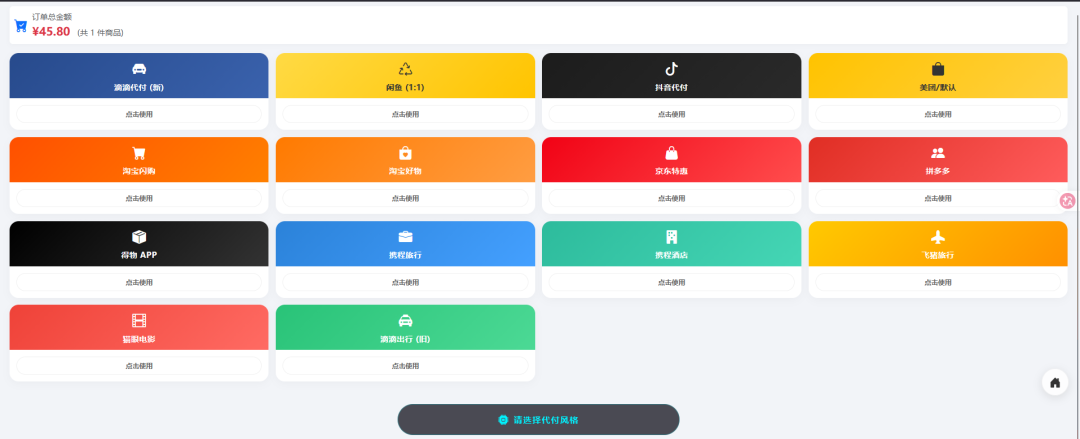Click the 拼多多 card title
The image size is (1080, 439).
(938, 172)
